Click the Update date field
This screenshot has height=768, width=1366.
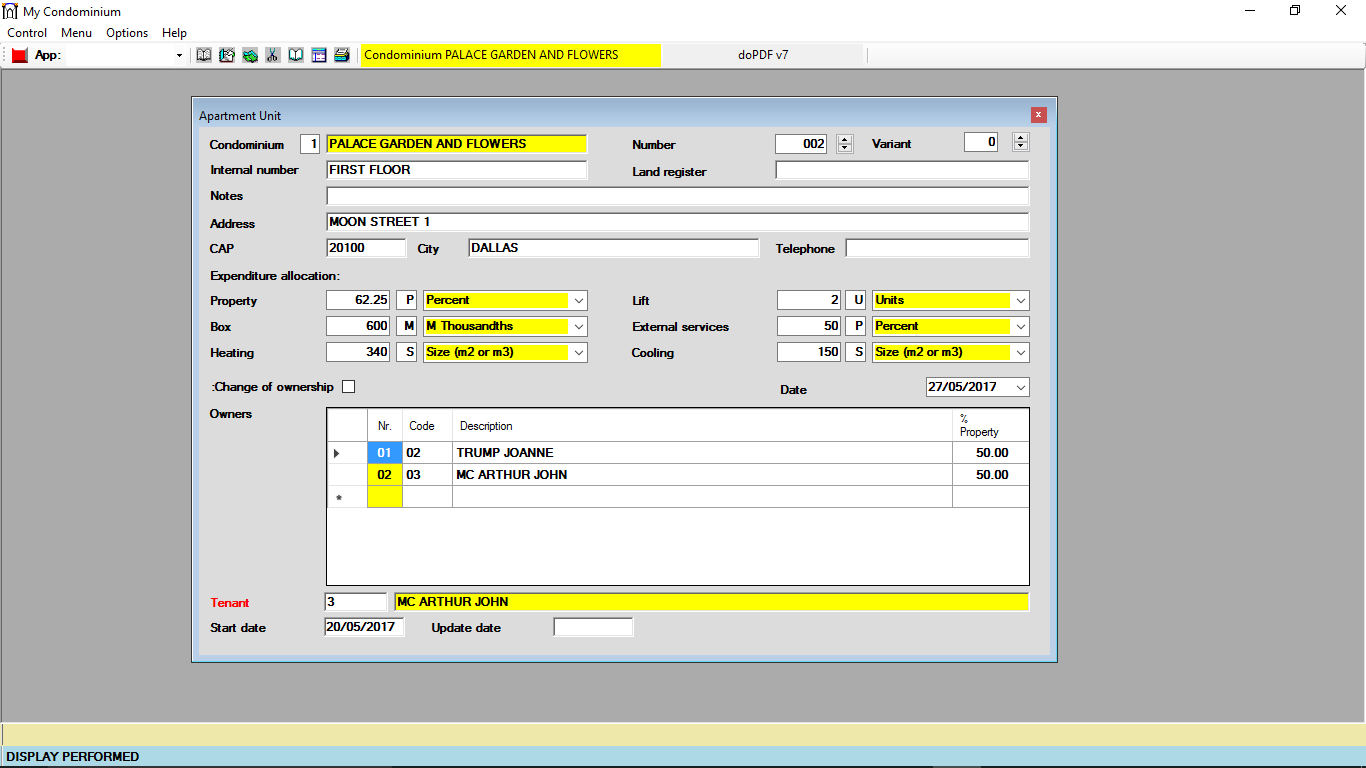[593, 627]
